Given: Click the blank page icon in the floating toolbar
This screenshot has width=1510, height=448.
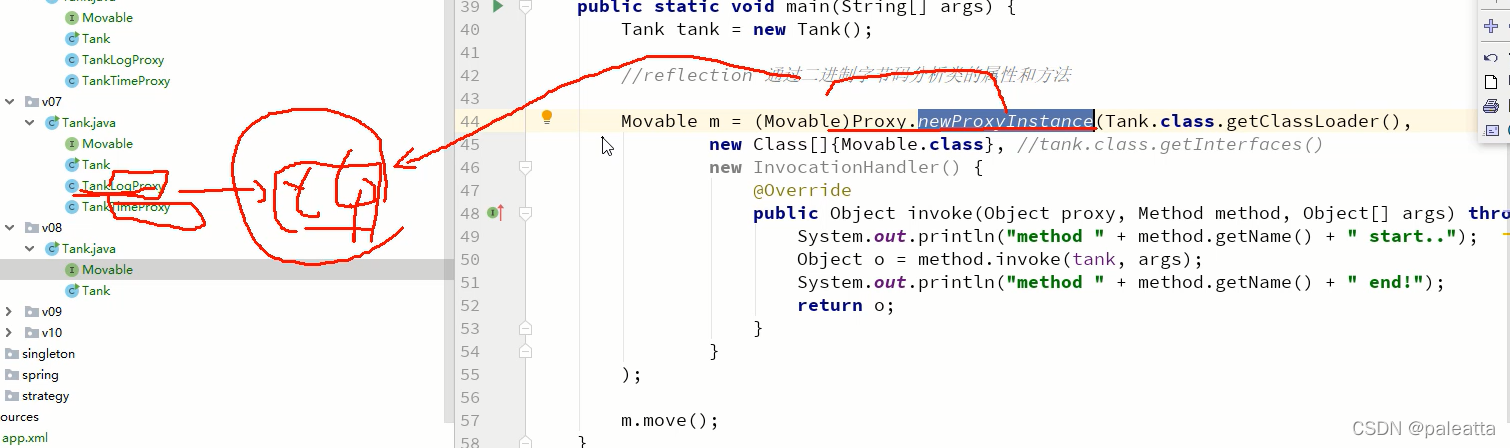Looking at the screenshot, I should coord(1491,81).
